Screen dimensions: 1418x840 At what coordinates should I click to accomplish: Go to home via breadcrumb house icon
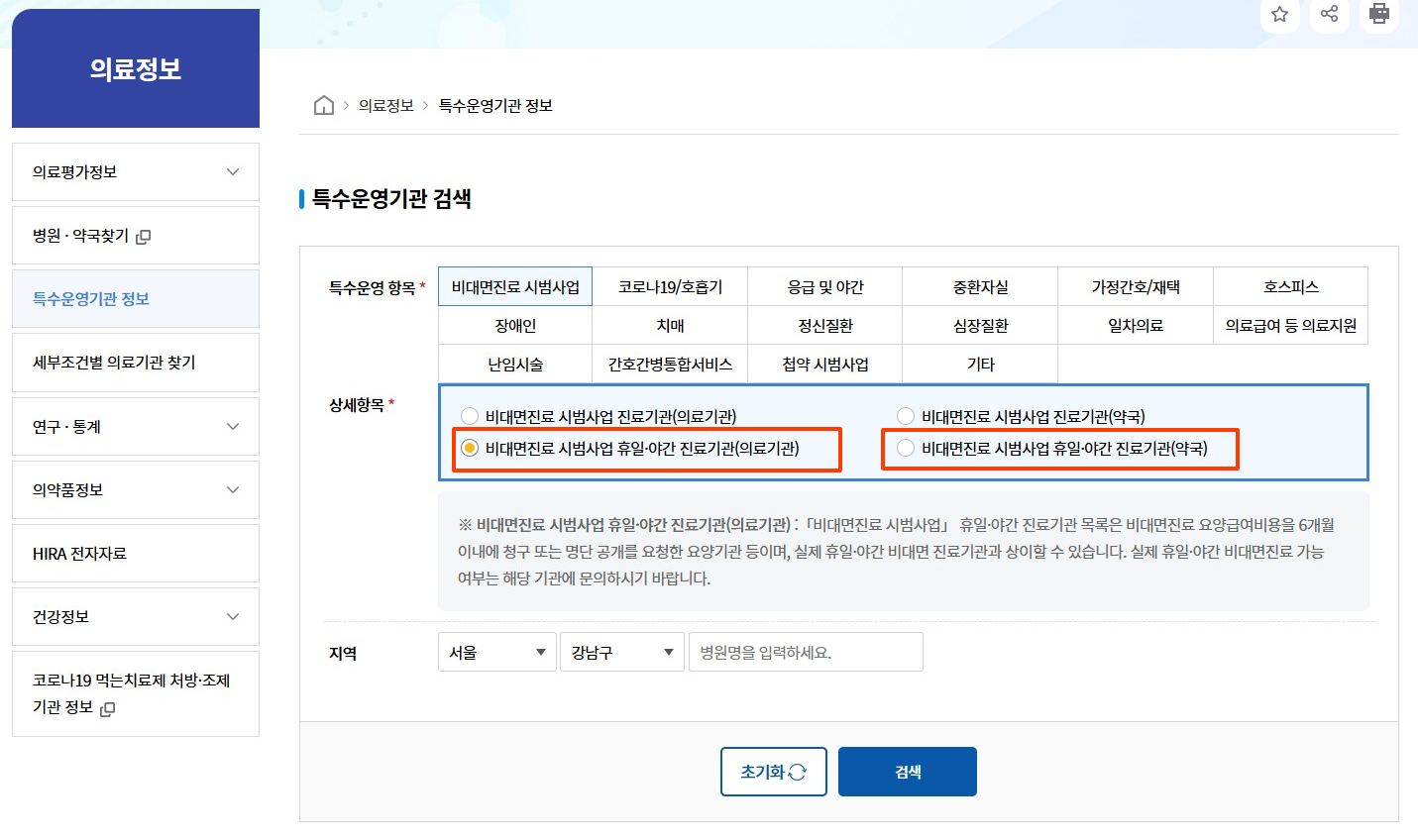[x=324, y=105]
